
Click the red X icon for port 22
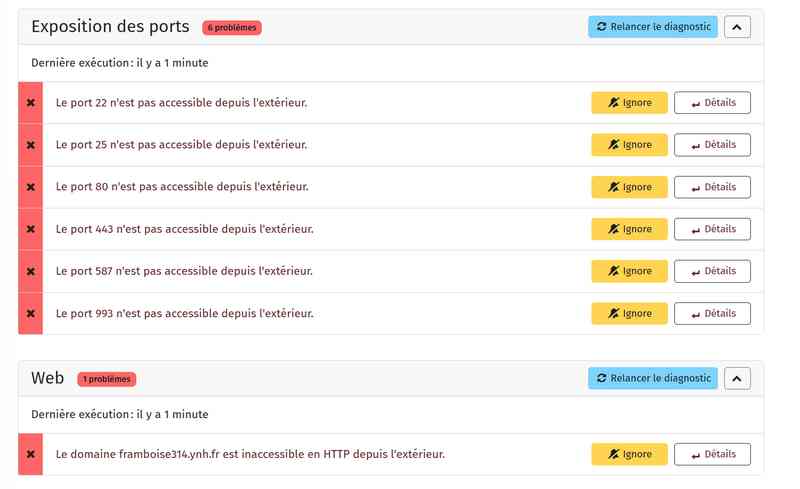coord(30,103)
